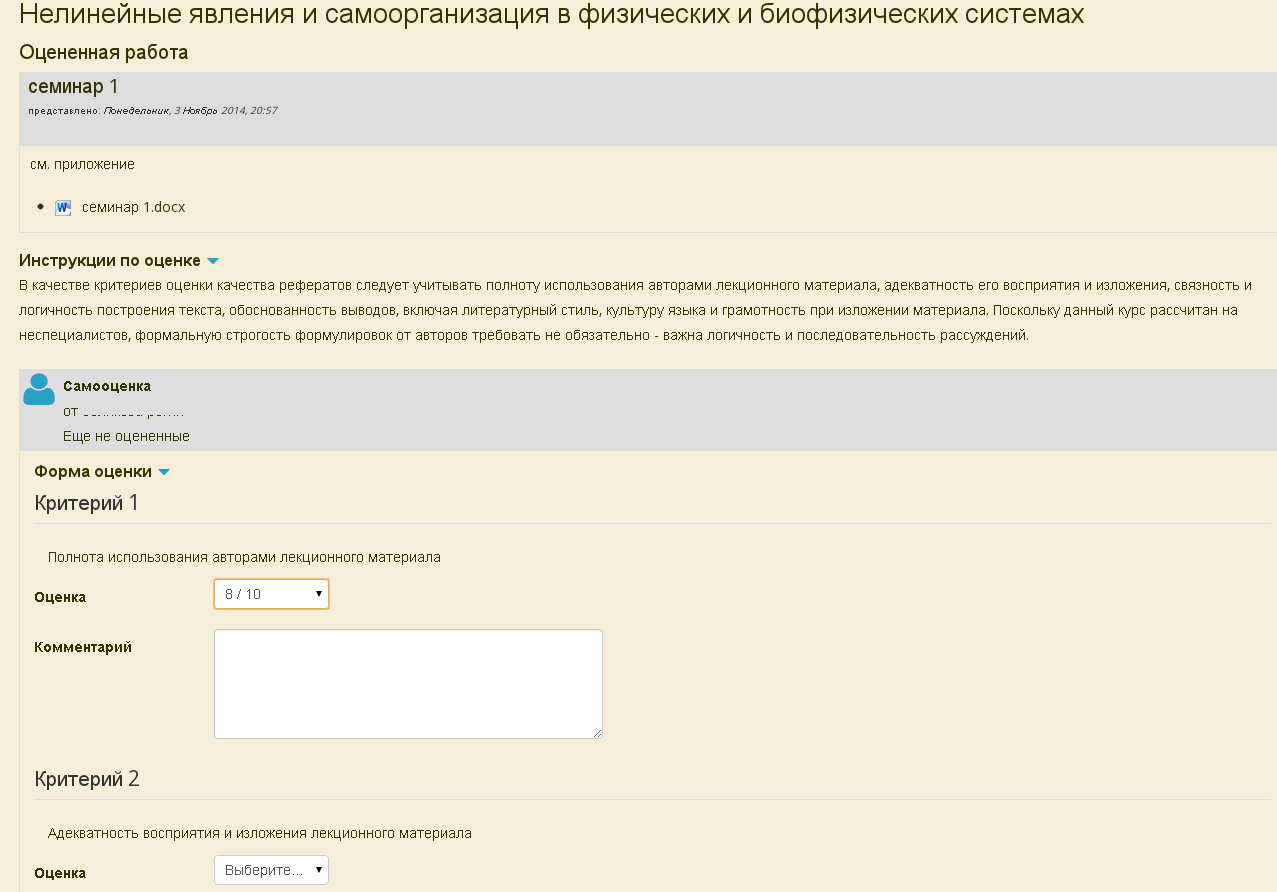Viewport: 1277px width, 892px height.
Task: Click the comment box resize handle
Action: [x=597, y=733]
